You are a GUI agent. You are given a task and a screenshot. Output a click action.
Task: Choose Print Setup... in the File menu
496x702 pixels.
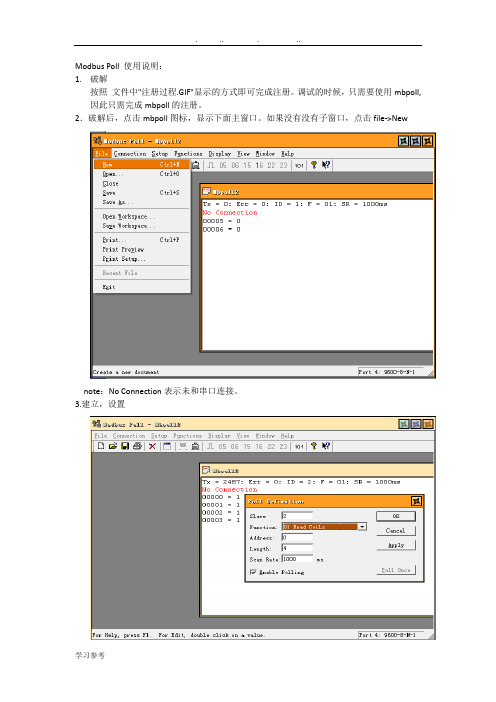tap(142, 259)
